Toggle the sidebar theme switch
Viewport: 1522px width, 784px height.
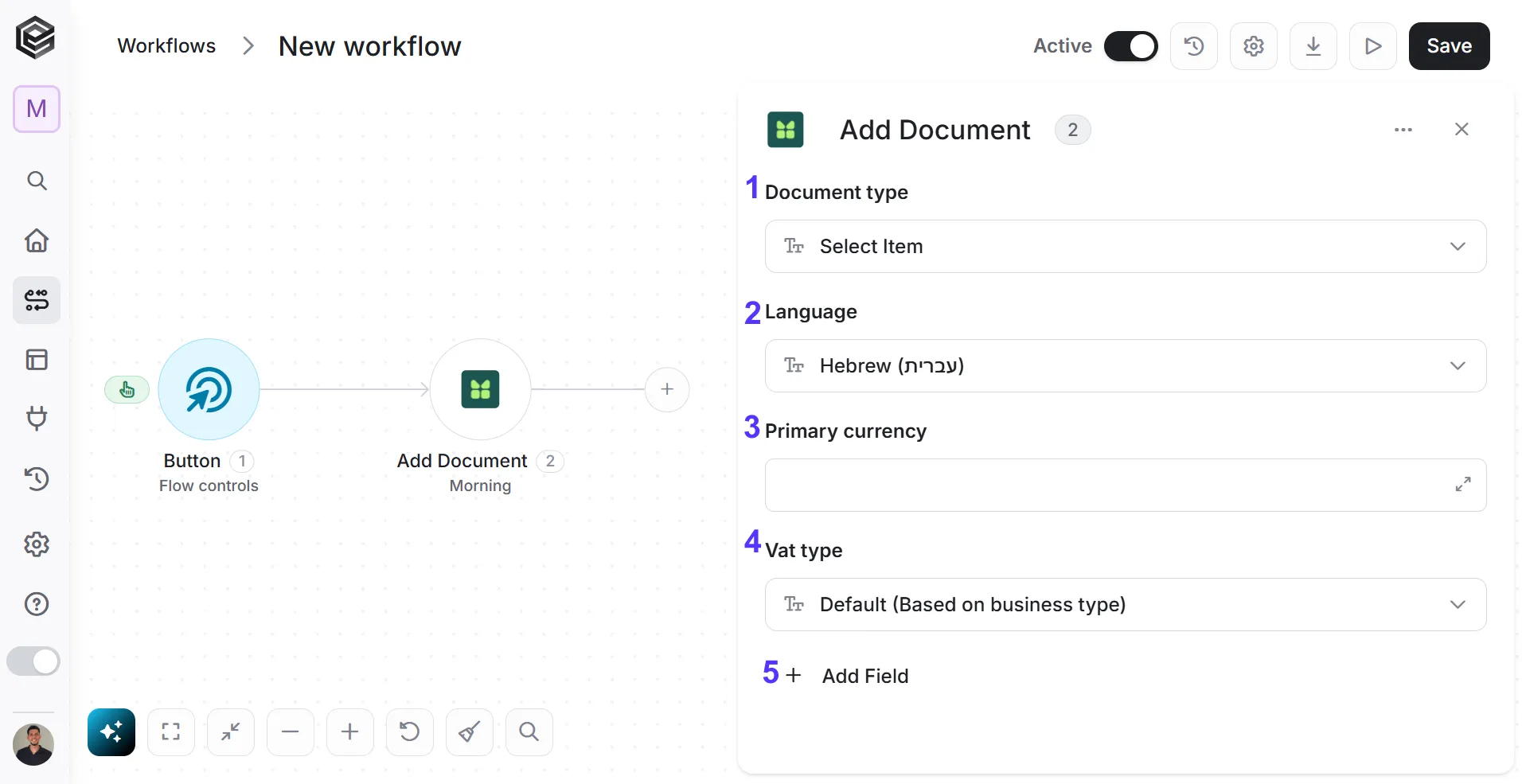33,661
